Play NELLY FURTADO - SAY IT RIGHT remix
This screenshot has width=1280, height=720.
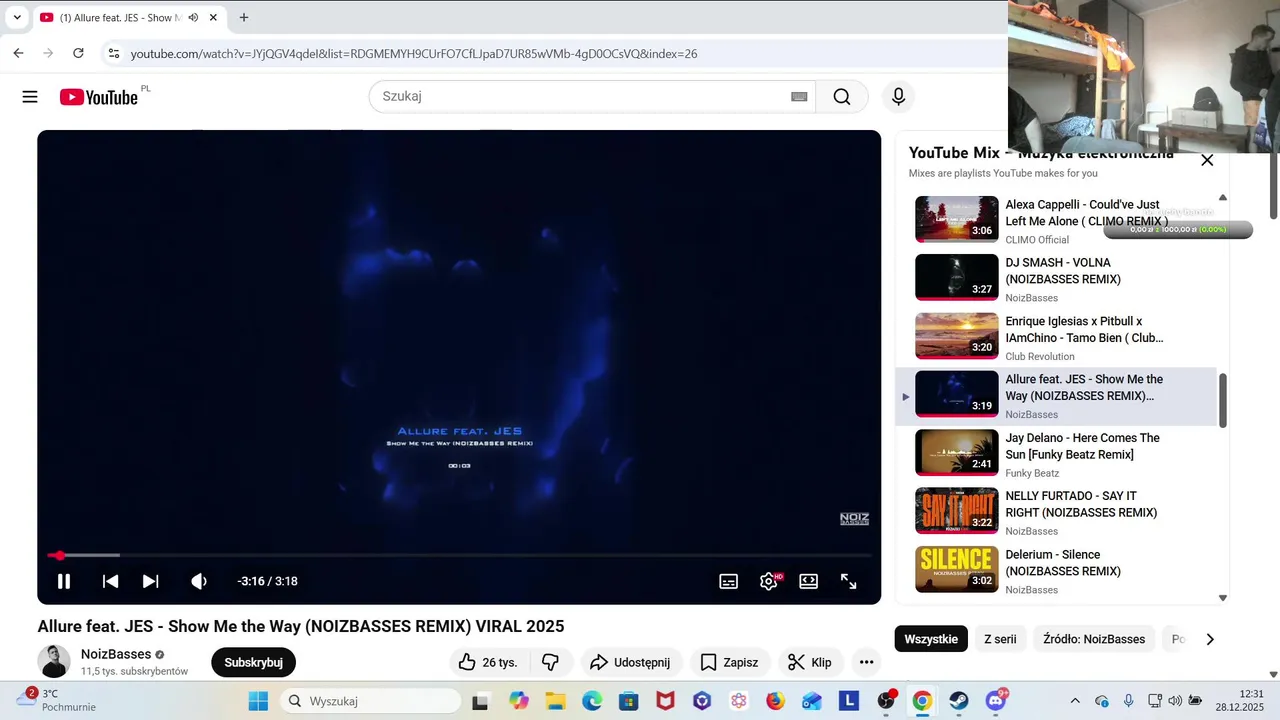(1058, 512)
